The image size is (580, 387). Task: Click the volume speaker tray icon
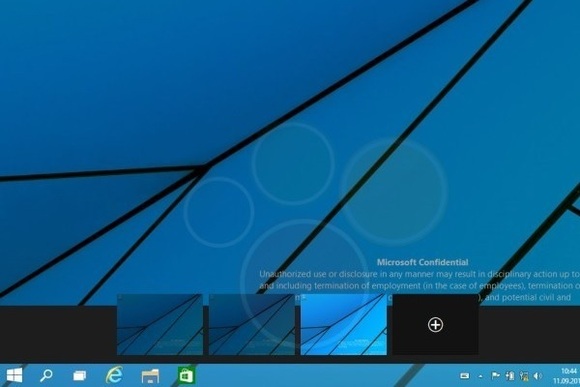pyautogui.click(x=537, y=376)
